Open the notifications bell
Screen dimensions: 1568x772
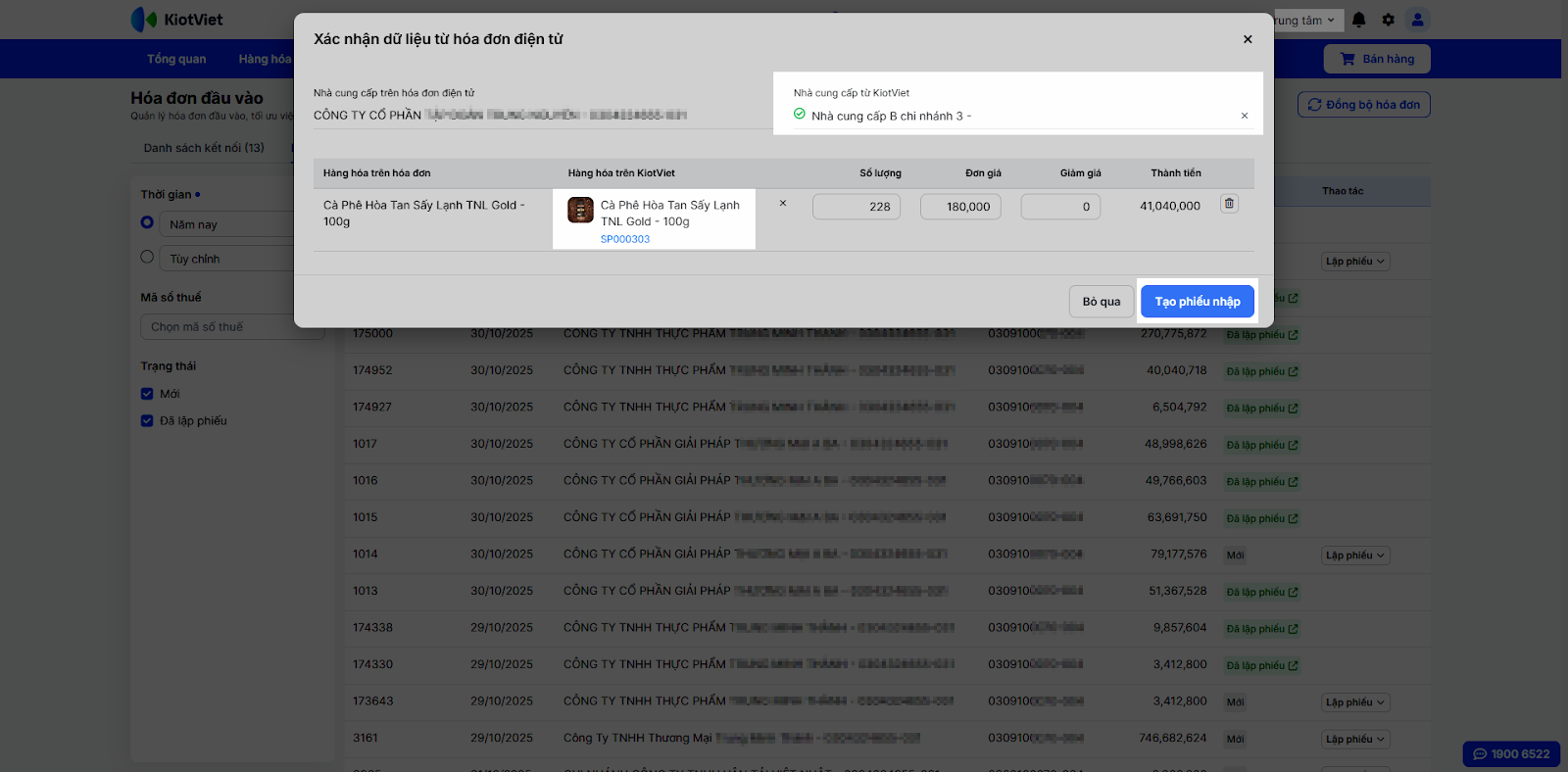tap(1359, 20)
